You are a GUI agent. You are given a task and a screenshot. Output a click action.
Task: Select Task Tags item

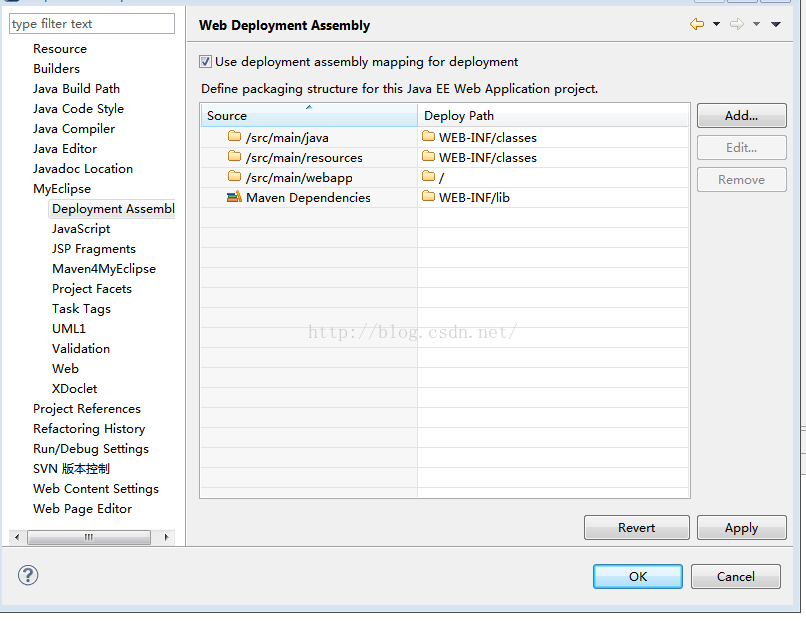tap(81, 309)
